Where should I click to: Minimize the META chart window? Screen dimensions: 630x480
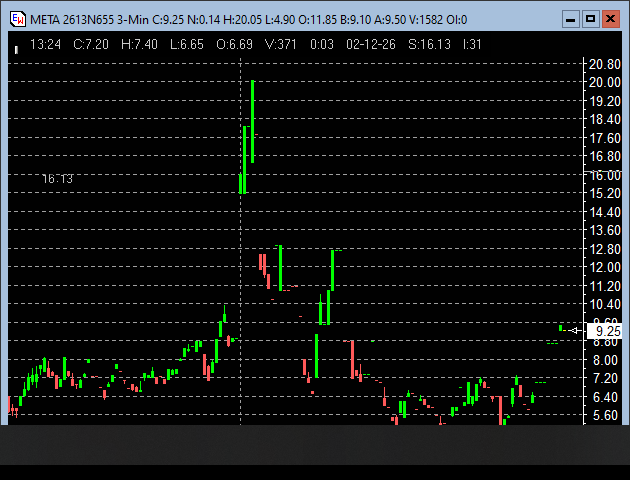coord(569,19)
